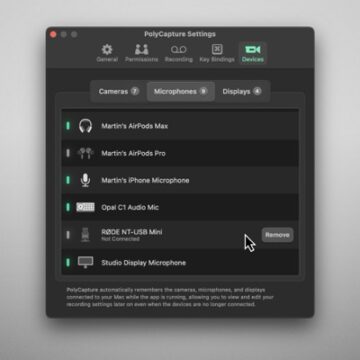Open the Permissions settings tab
The height and width of the screenshot is (360, 360).
(142, 53)
